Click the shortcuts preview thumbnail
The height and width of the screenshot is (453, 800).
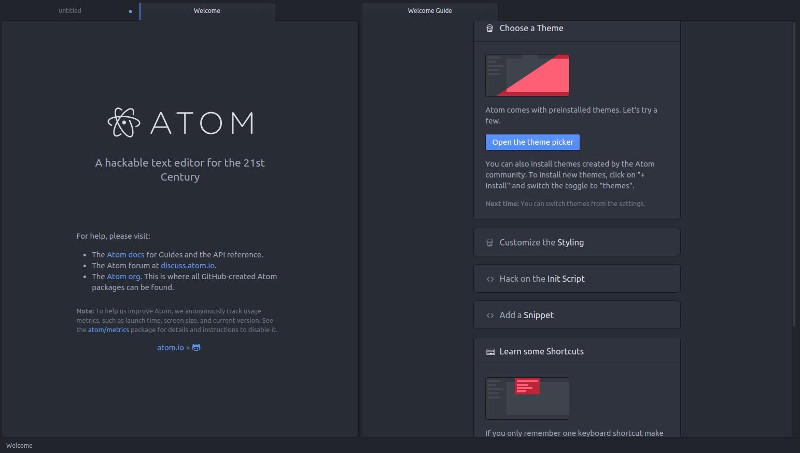[x=527, y=398]
